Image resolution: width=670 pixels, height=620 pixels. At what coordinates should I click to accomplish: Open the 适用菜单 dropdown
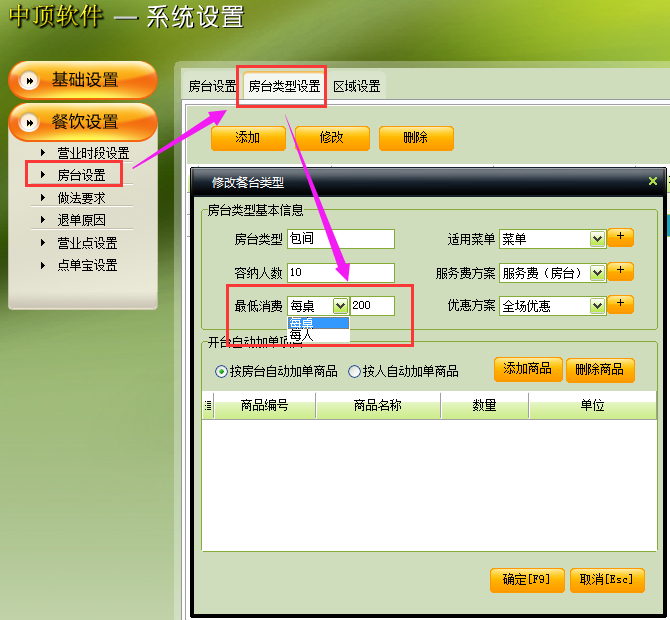tap(597, 239)
